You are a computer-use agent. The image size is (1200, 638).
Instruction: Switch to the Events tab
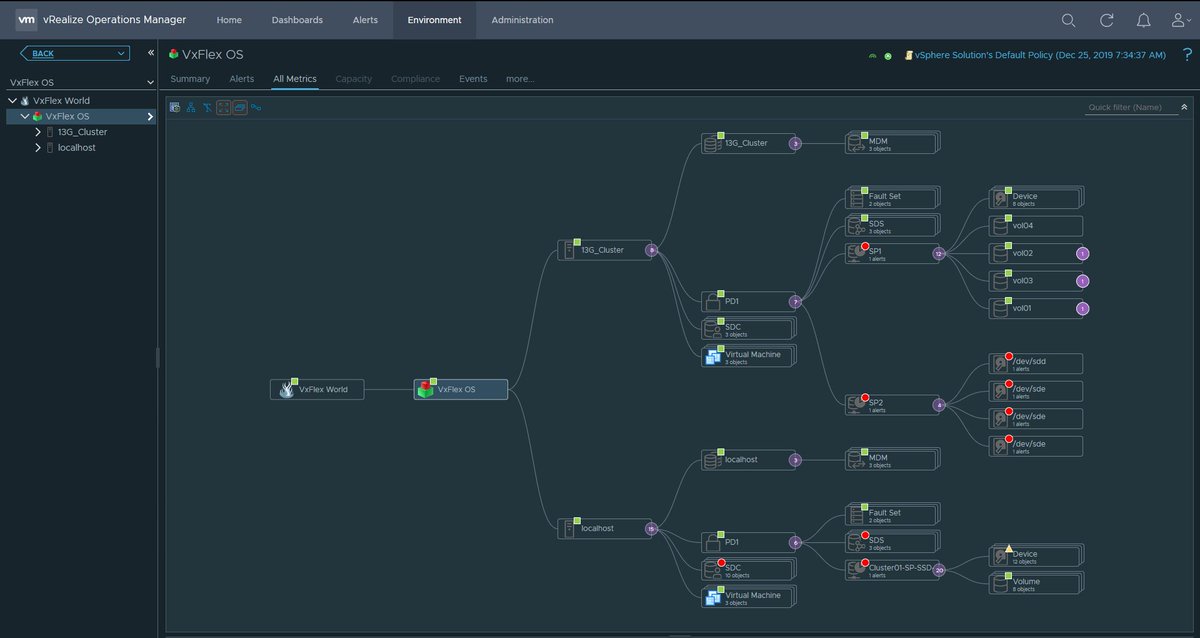point(473,79)
